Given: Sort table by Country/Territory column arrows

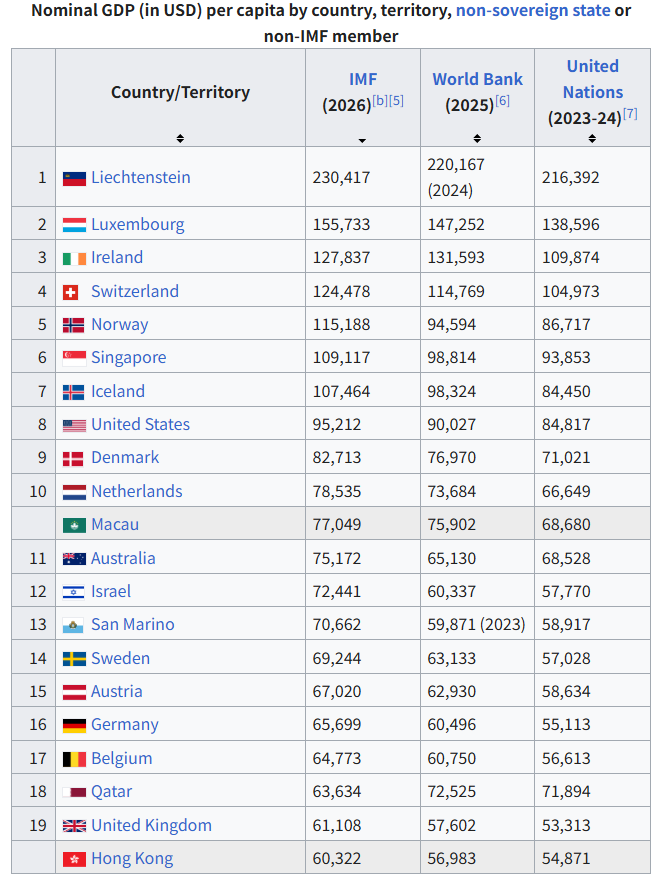Looking at the screenshot, I should pos(180,138).
